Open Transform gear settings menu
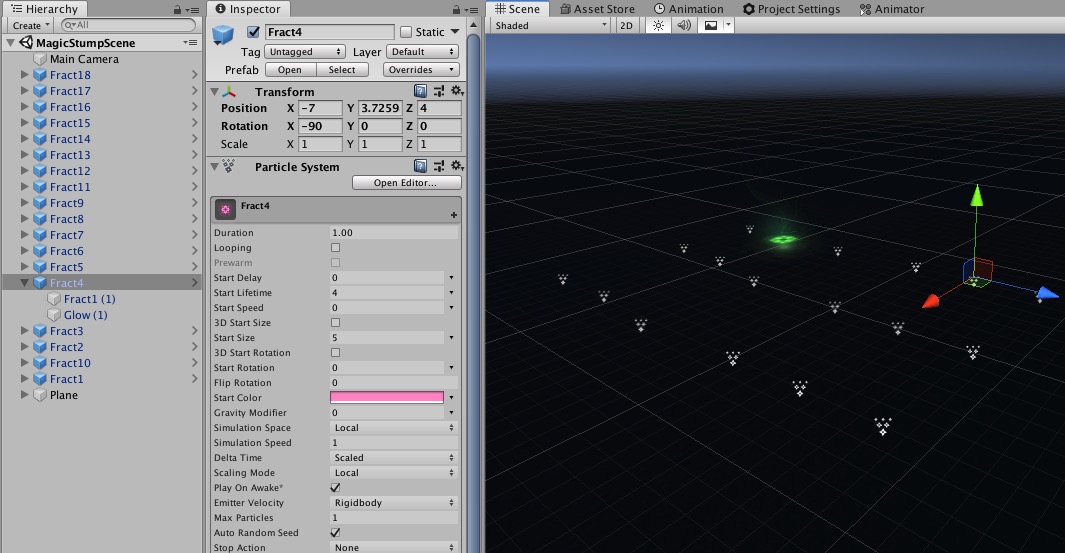 [x=457, y=91]
